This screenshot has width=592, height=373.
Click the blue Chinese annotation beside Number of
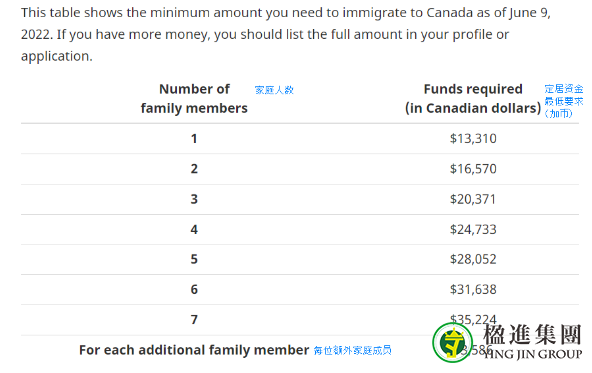pos(274,90)
